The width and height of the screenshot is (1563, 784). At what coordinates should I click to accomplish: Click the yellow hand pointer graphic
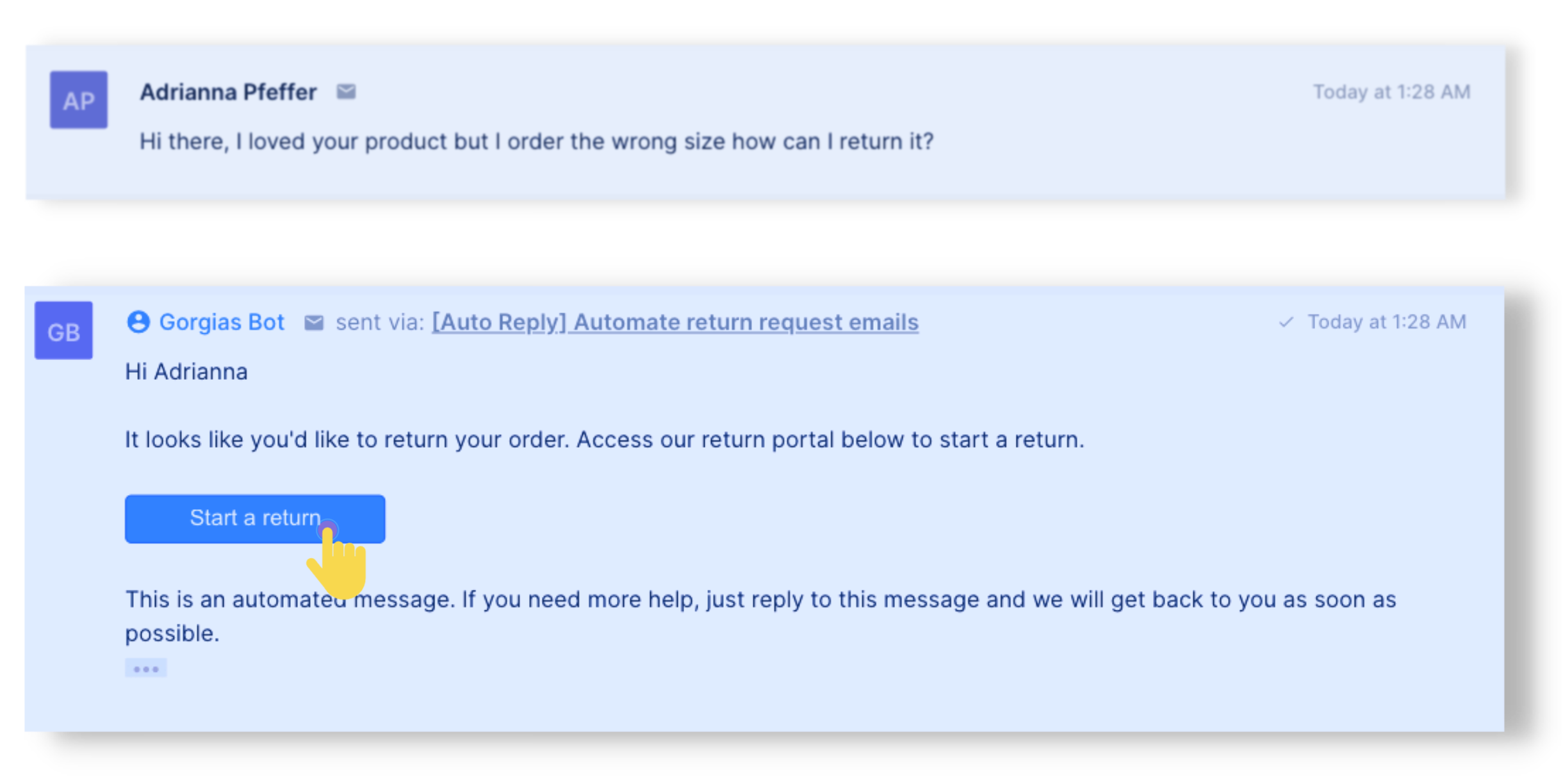[x=338, y=560]
